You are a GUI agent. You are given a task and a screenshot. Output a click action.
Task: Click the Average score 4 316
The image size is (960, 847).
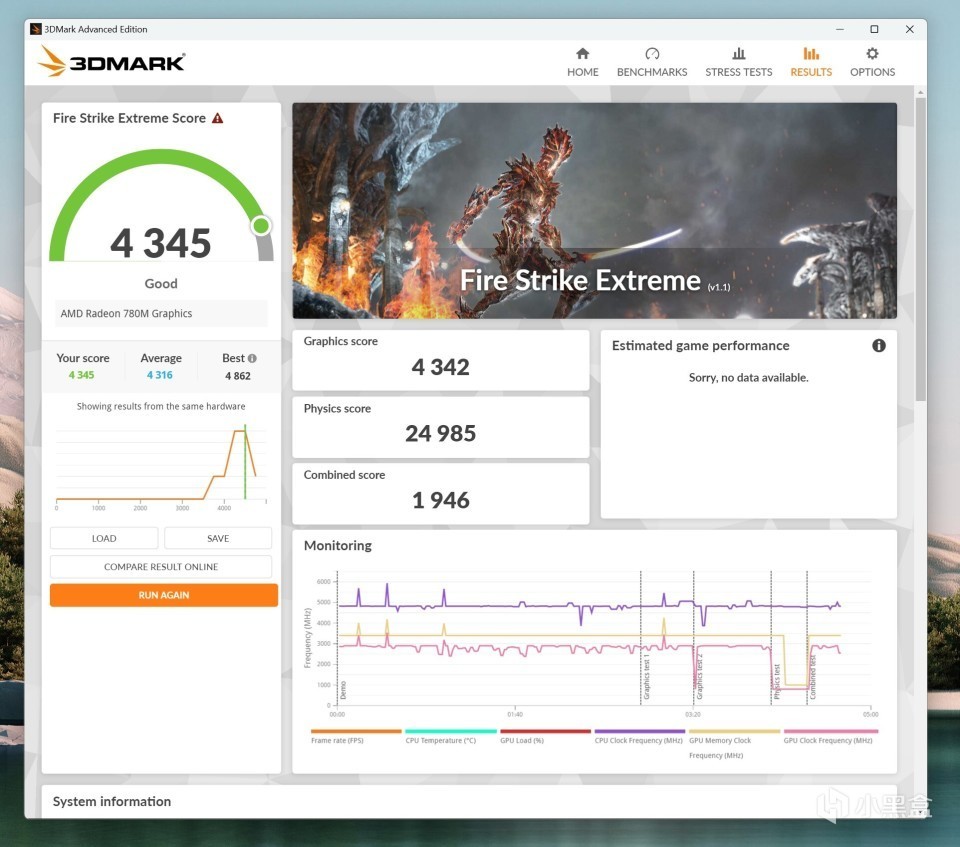160,375
